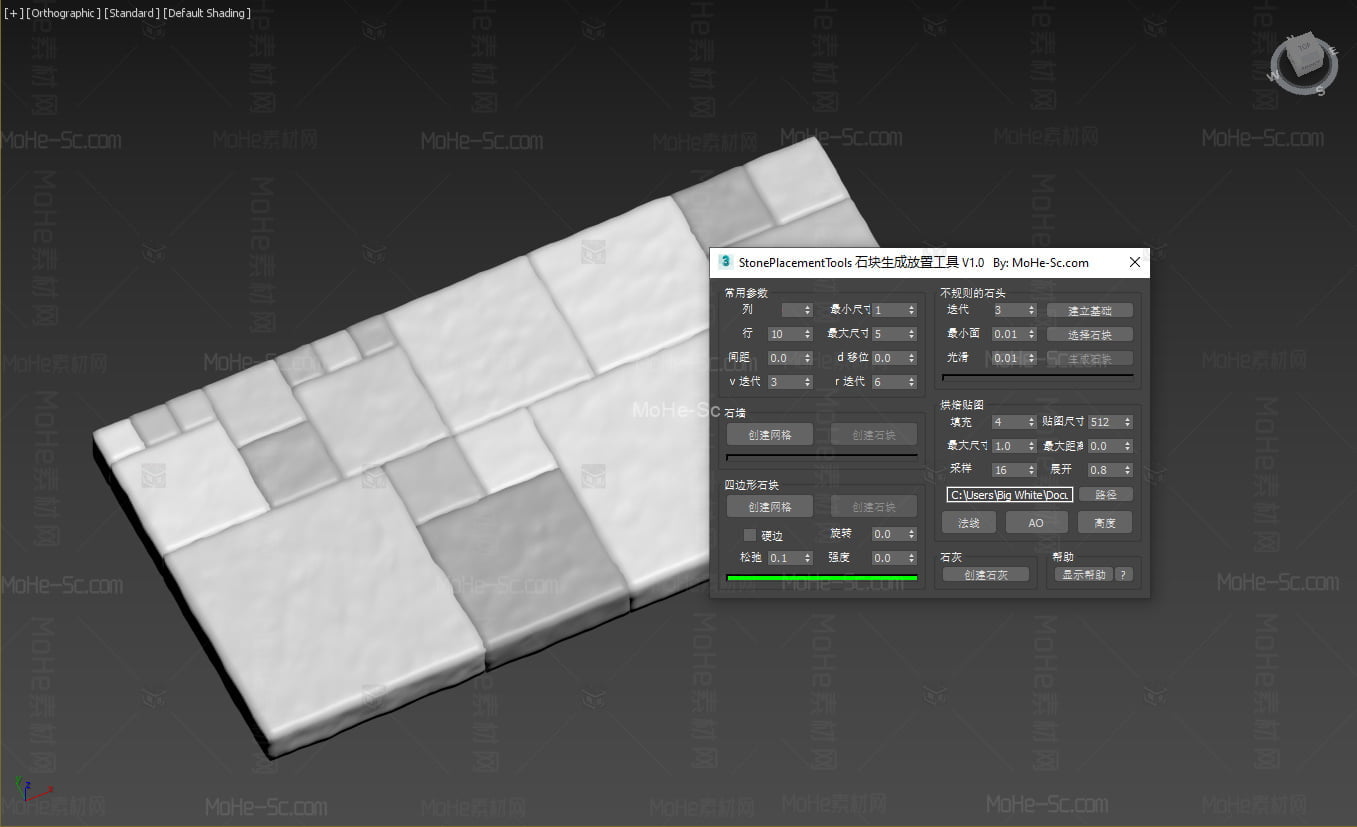Click the ViewCube TOP face
The width and height of the screenshot is (1357, 827).
(x=1305, y=54)
